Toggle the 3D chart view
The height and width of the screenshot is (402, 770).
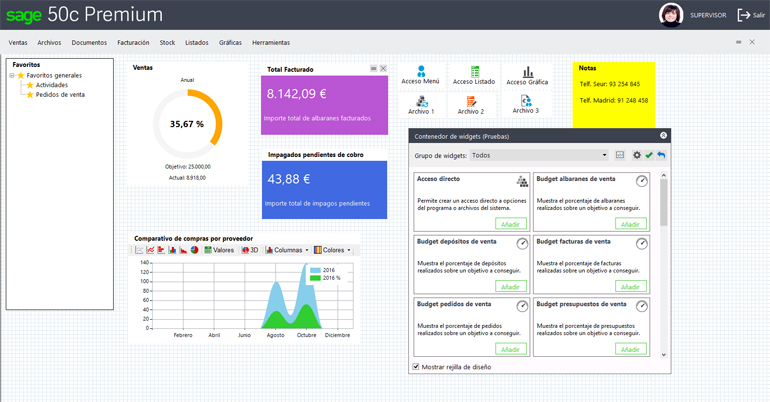pos(249,250)
